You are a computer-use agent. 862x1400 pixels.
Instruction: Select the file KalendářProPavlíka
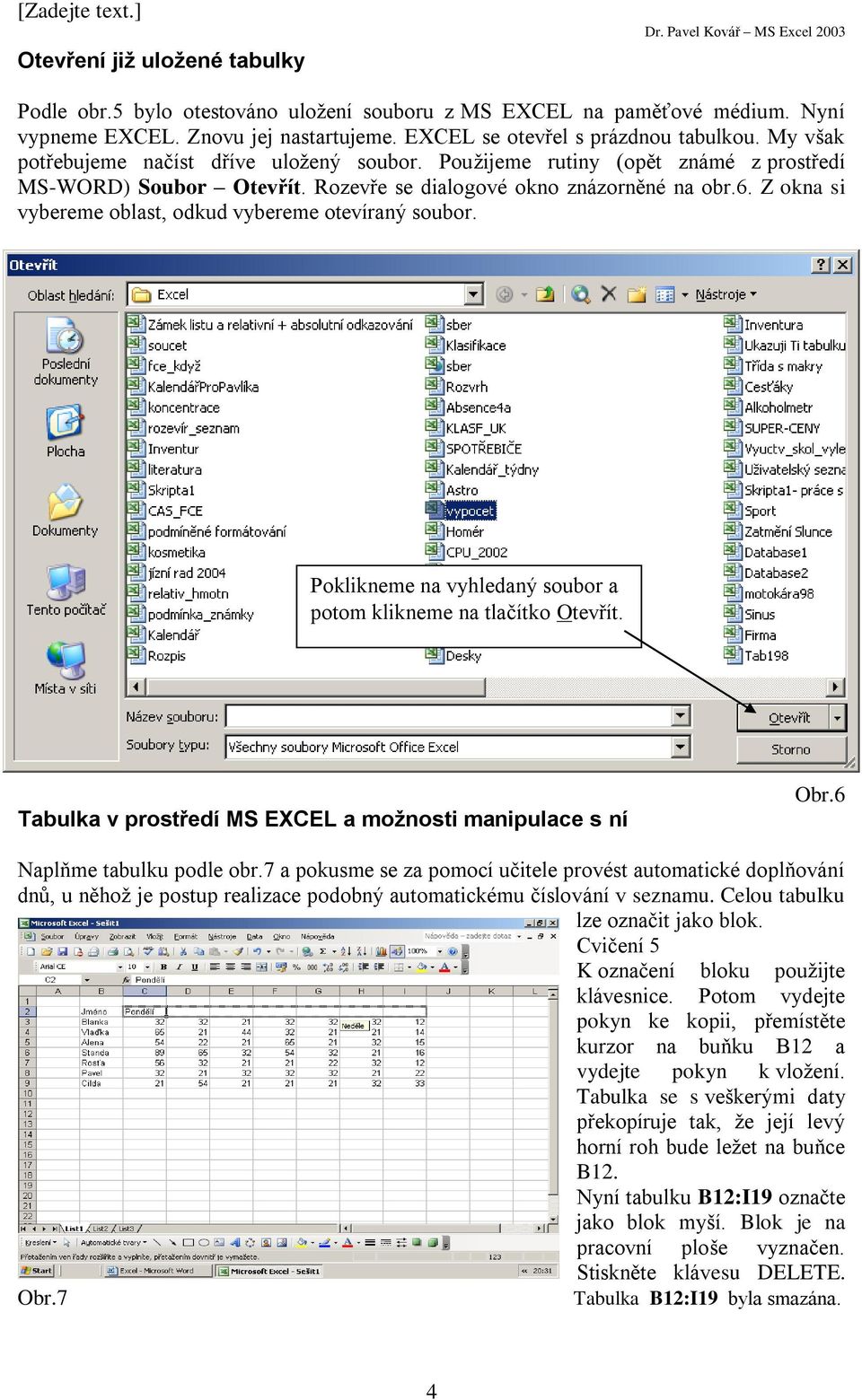point(203,387)
